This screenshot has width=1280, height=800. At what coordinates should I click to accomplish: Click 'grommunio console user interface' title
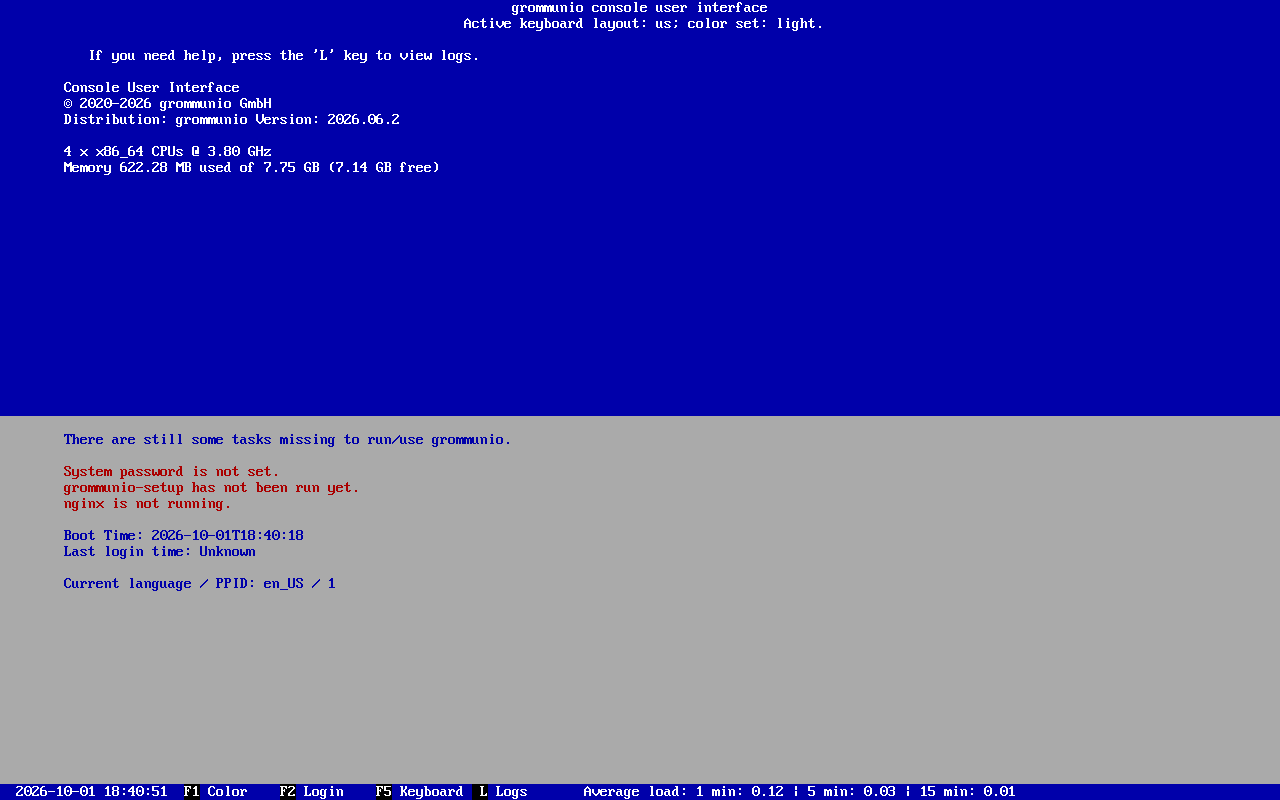[x=640, y=8]
